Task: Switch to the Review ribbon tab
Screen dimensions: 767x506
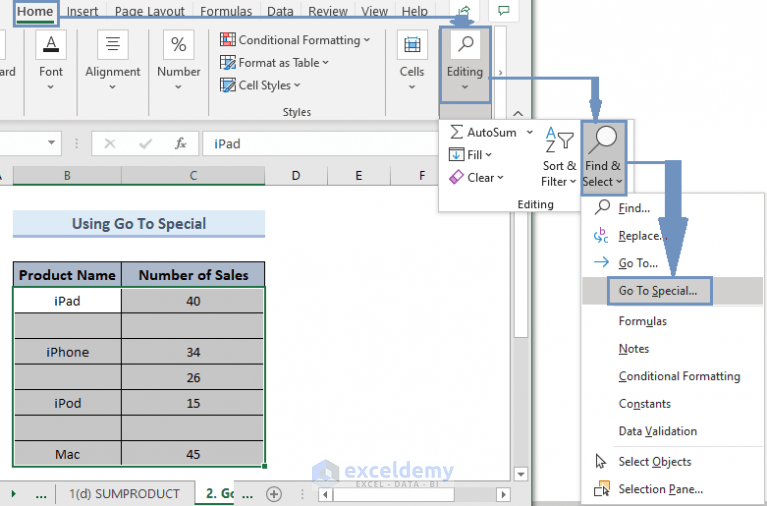Action: (328, 11)
